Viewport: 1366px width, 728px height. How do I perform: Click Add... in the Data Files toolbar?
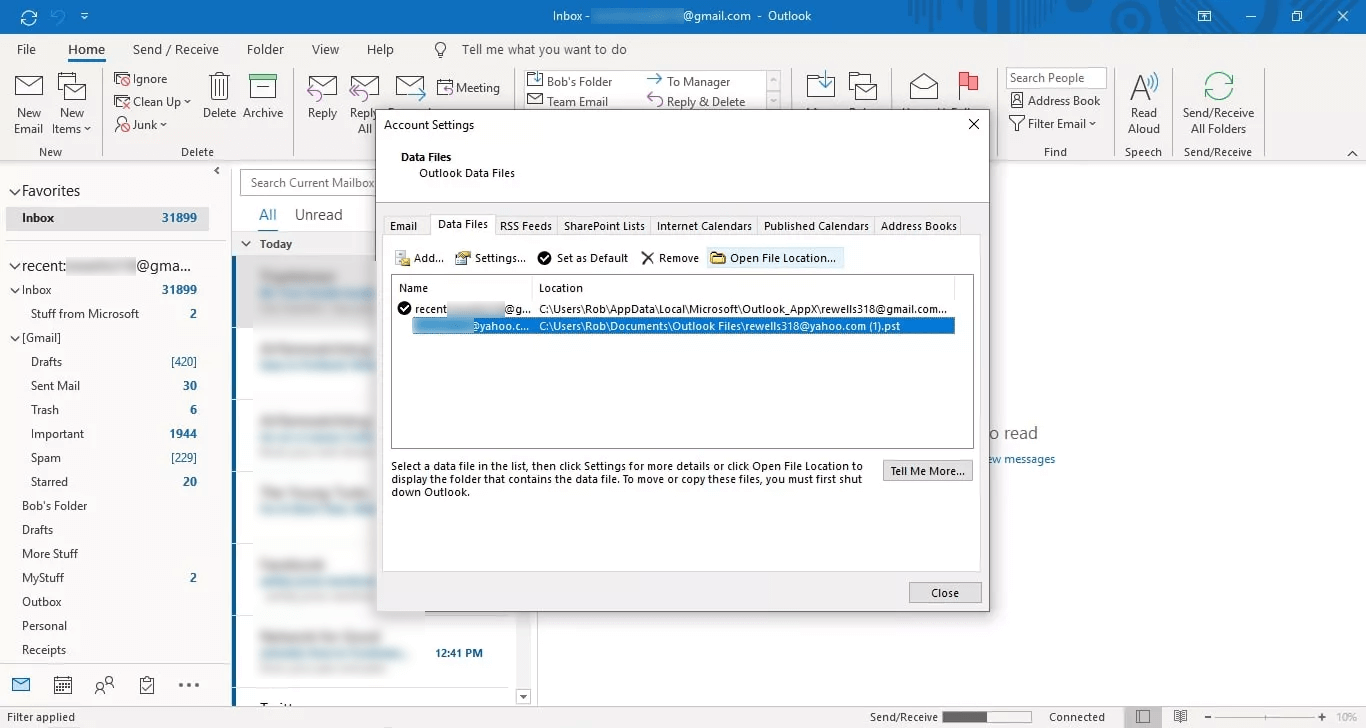419,258
